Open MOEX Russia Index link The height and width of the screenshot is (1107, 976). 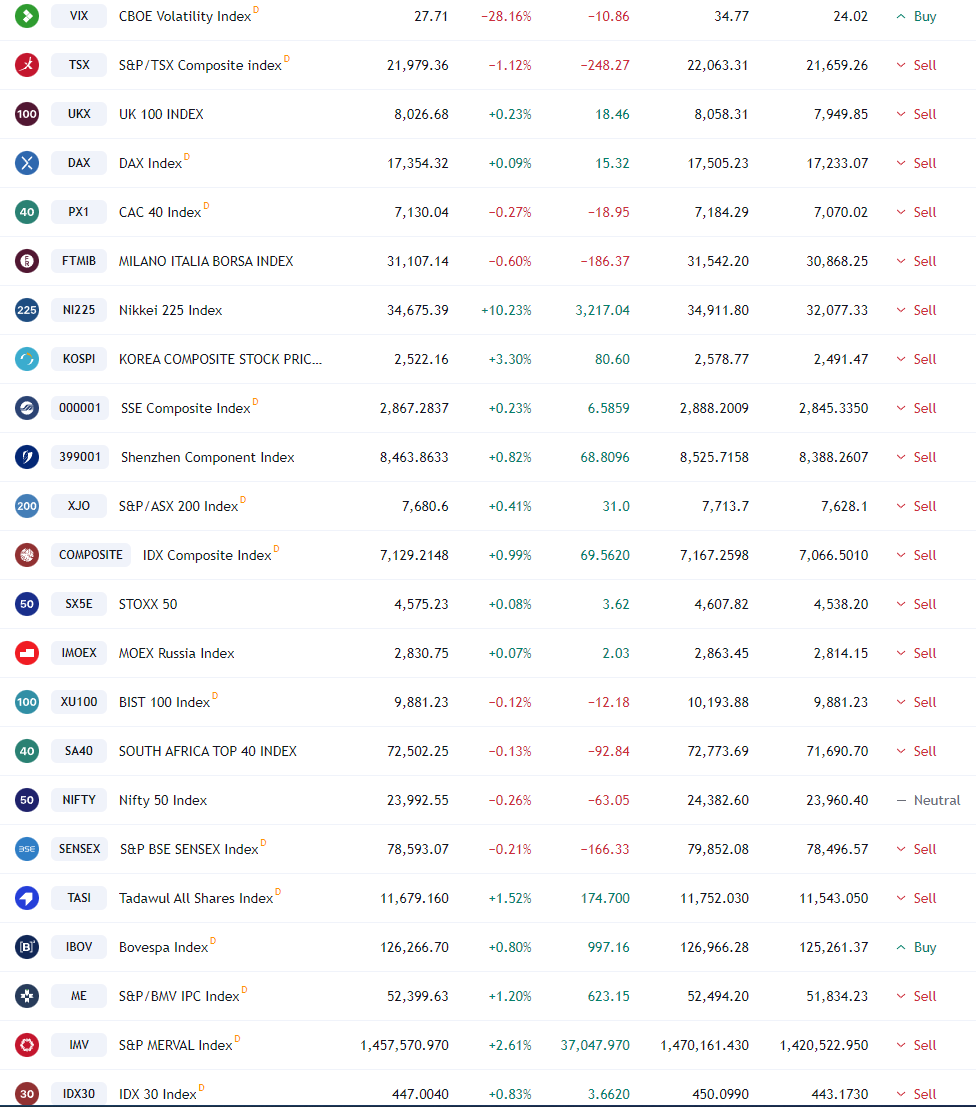(x=177, y=653)
